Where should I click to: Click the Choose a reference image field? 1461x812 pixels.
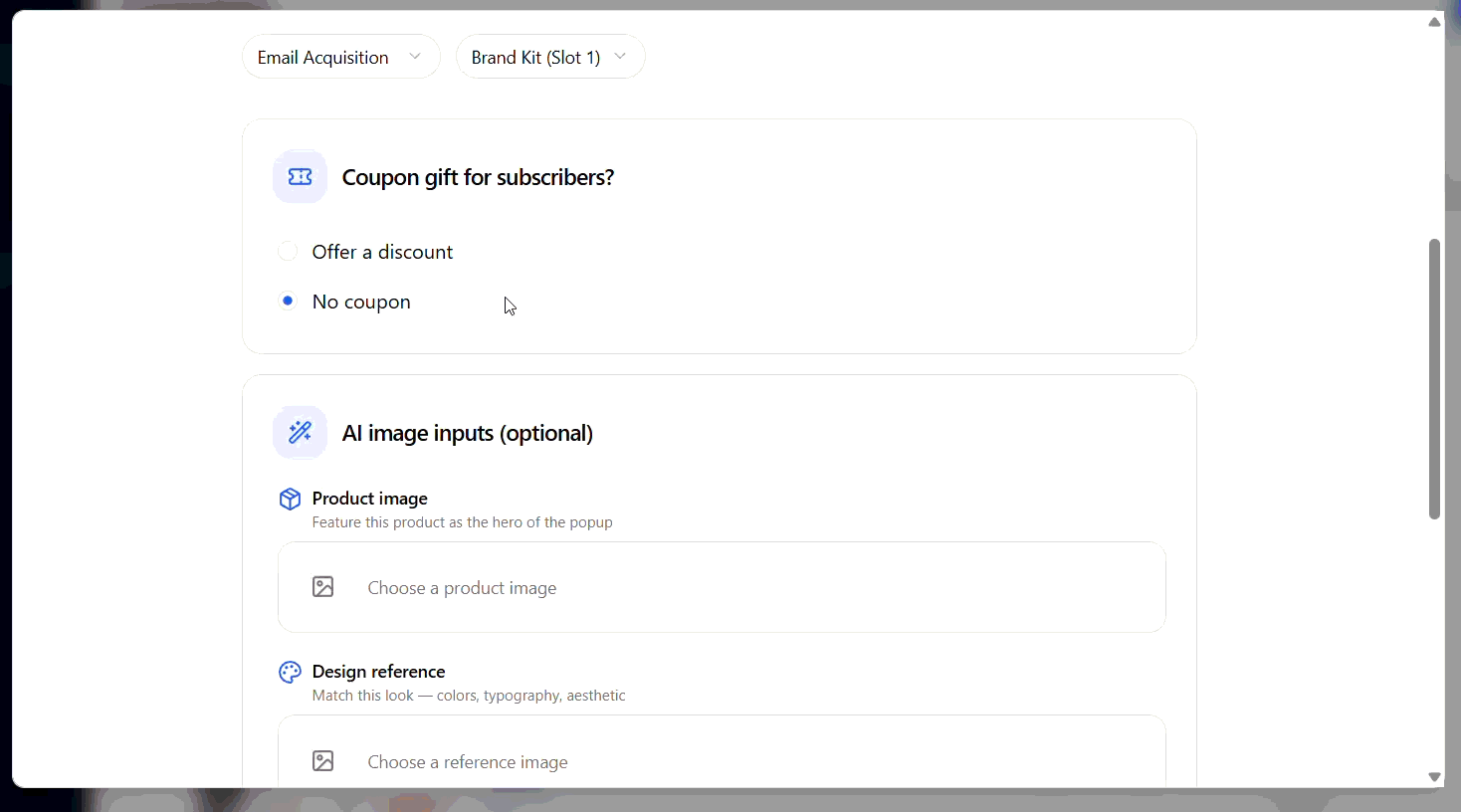pos(722,752)
